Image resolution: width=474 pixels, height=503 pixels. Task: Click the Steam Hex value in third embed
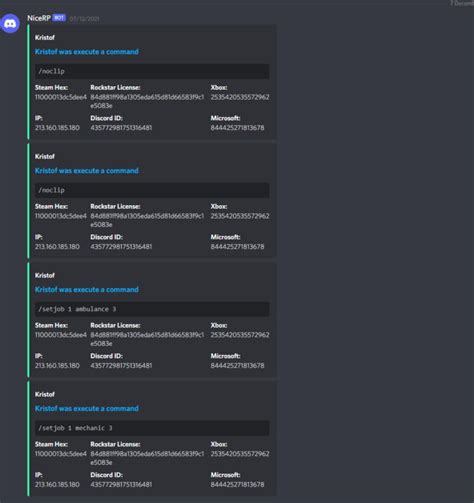pyautogui.click(x=61, y=335)
